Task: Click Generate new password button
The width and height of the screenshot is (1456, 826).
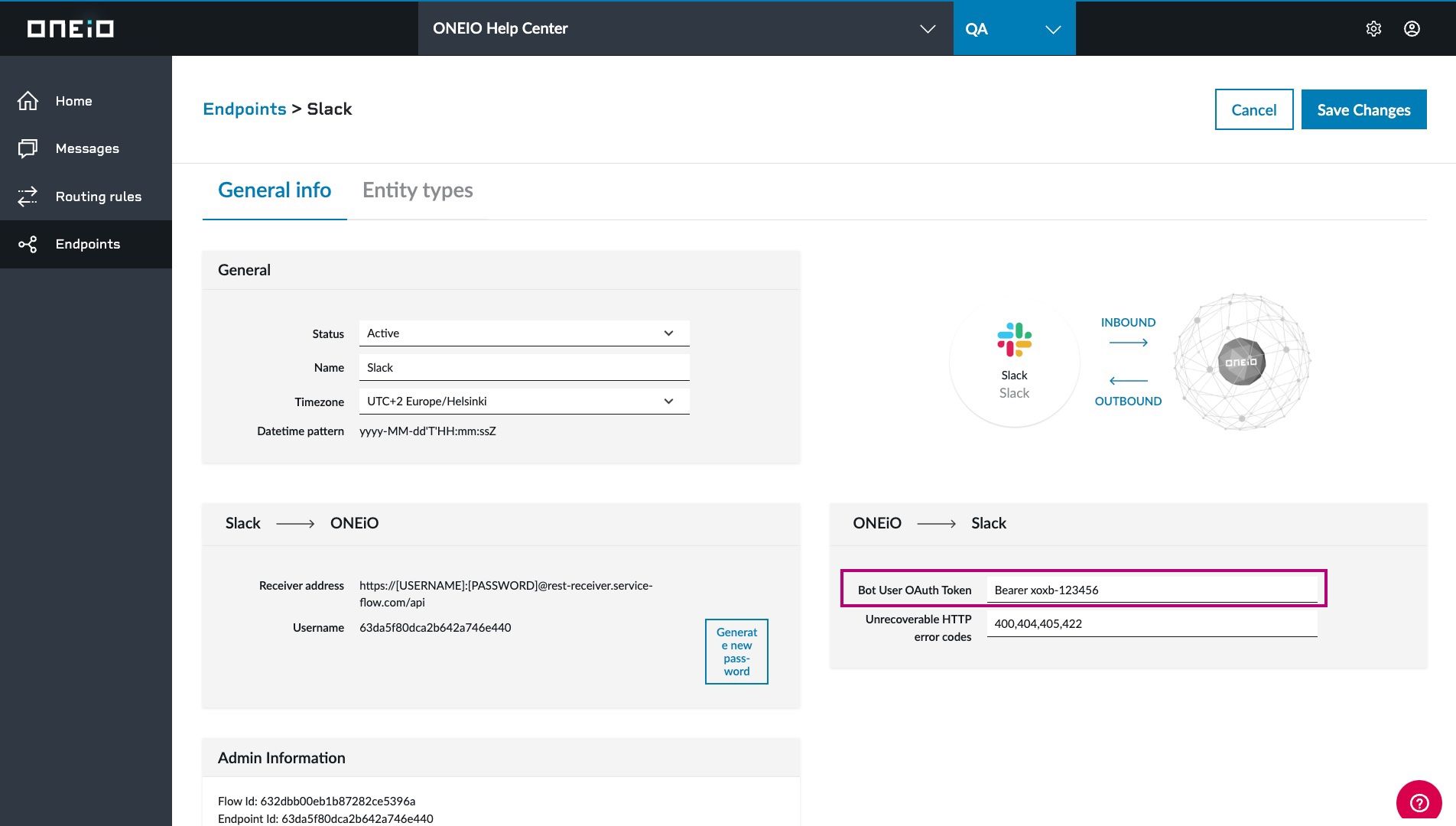Action: [736, 652]
